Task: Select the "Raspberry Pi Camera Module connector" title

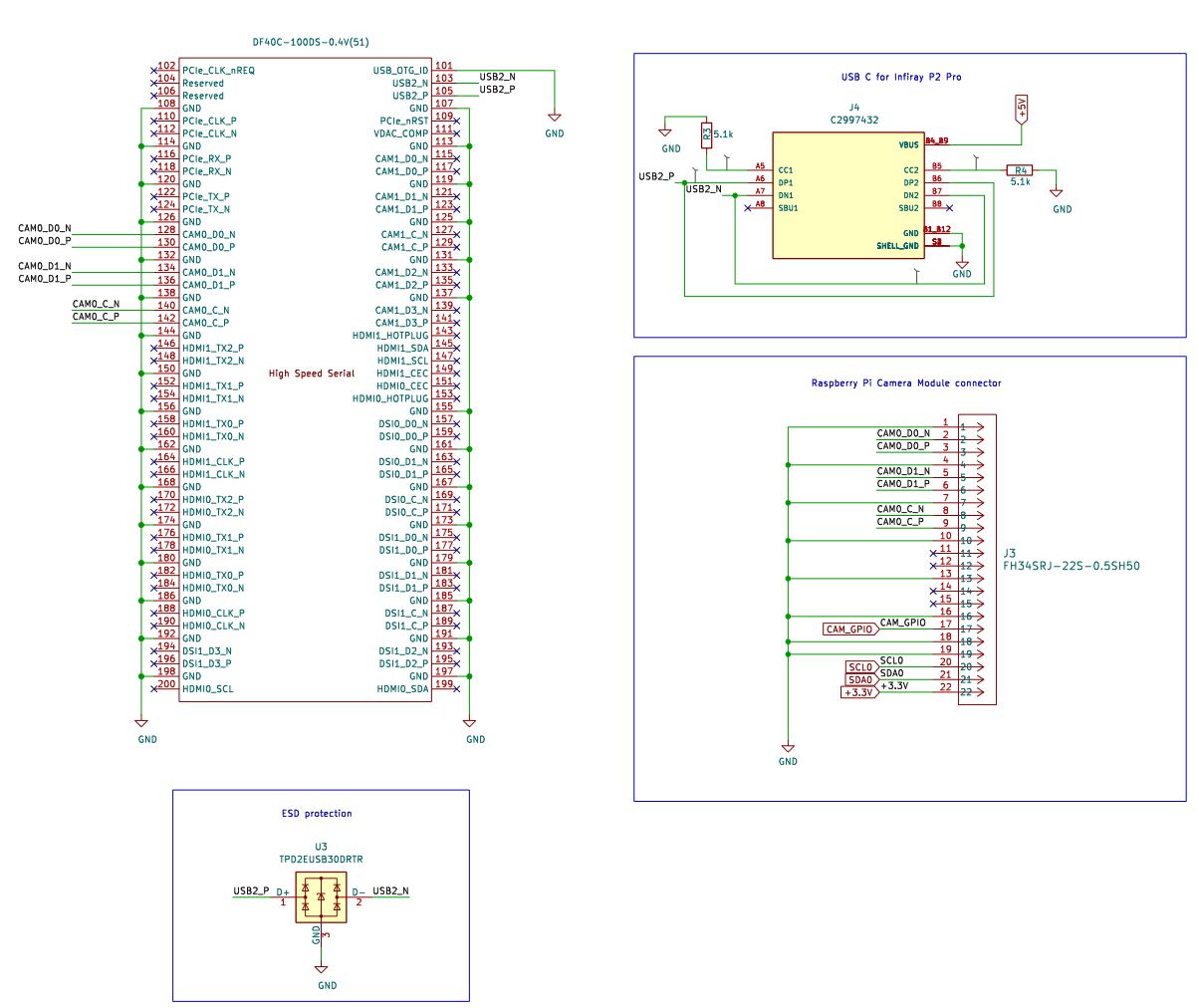Action: (x=906, y=383)
